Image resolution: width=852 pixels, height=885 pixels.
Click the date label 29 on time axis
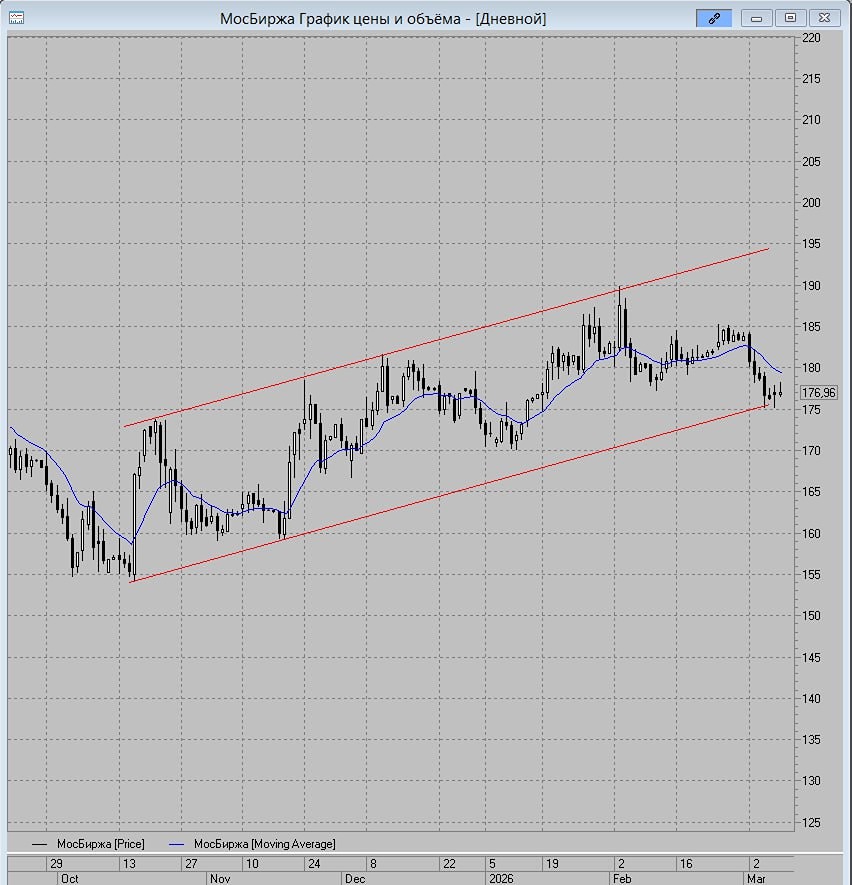tap(56, 864)
